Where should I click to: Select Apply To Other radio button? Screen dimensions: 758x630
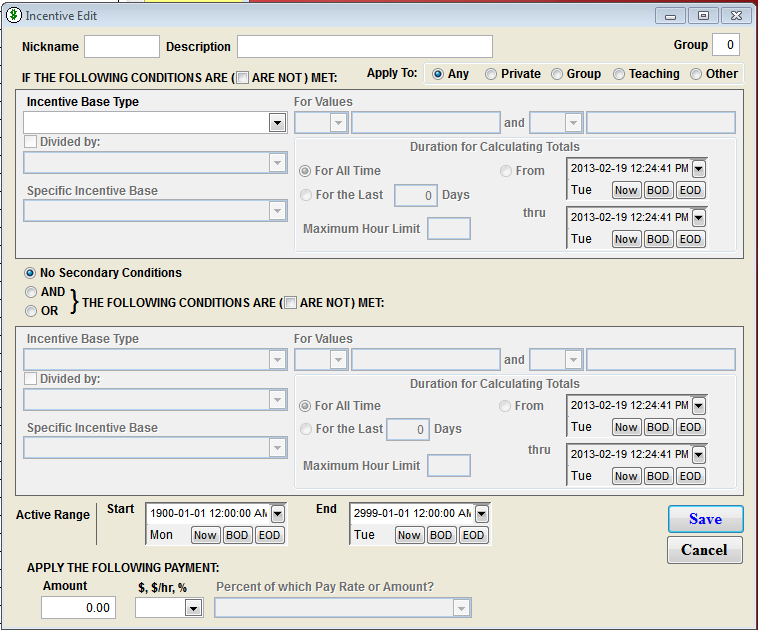tap(696, 74)
